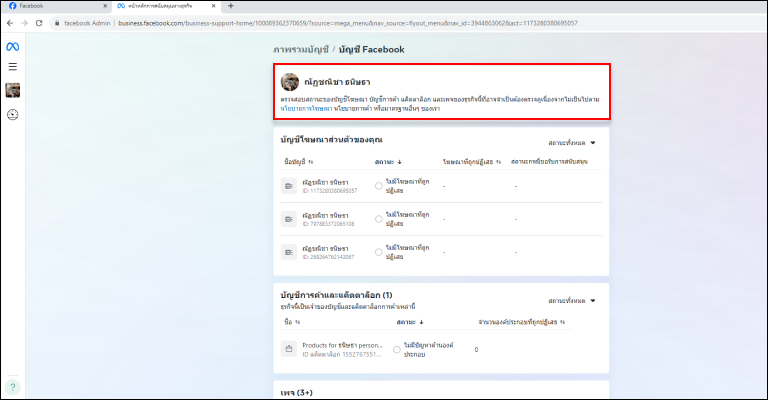Click the profile picture in the header card

click(289, 82)
